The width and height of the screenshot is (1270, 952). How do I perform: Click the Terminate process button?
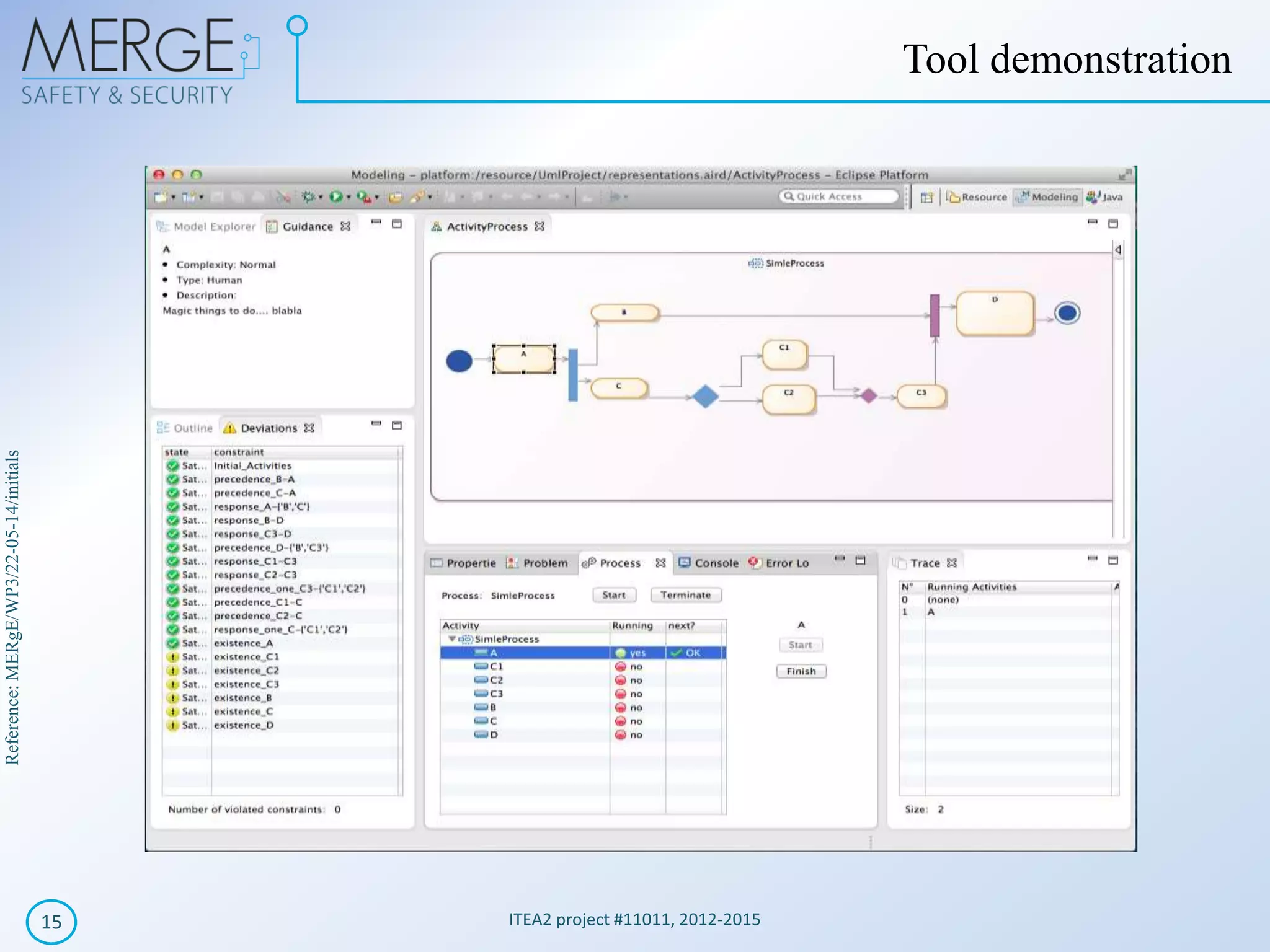686,595
